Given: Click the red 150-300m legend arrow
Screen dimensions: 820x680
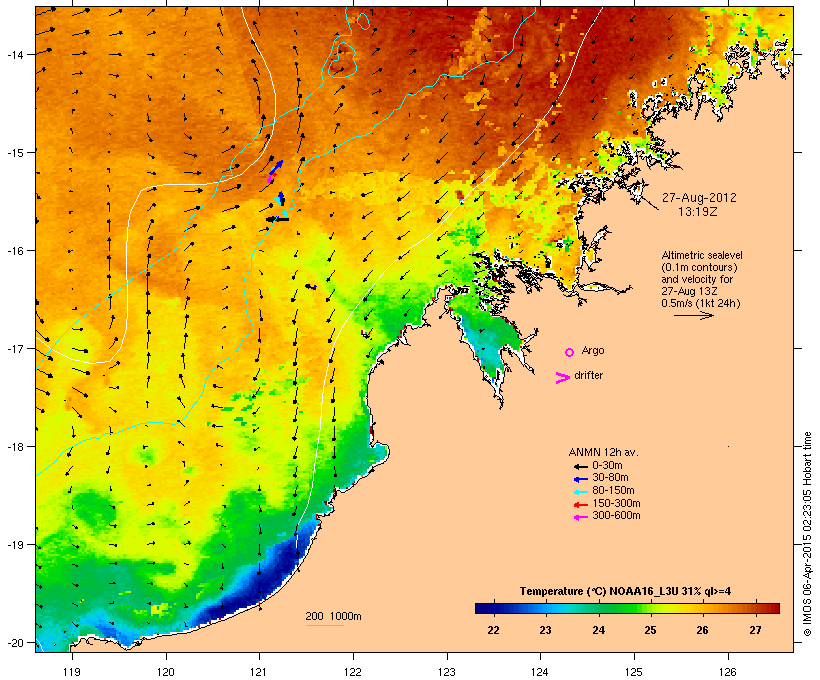Looking at the screenshot, I should (x=580, y=504).
